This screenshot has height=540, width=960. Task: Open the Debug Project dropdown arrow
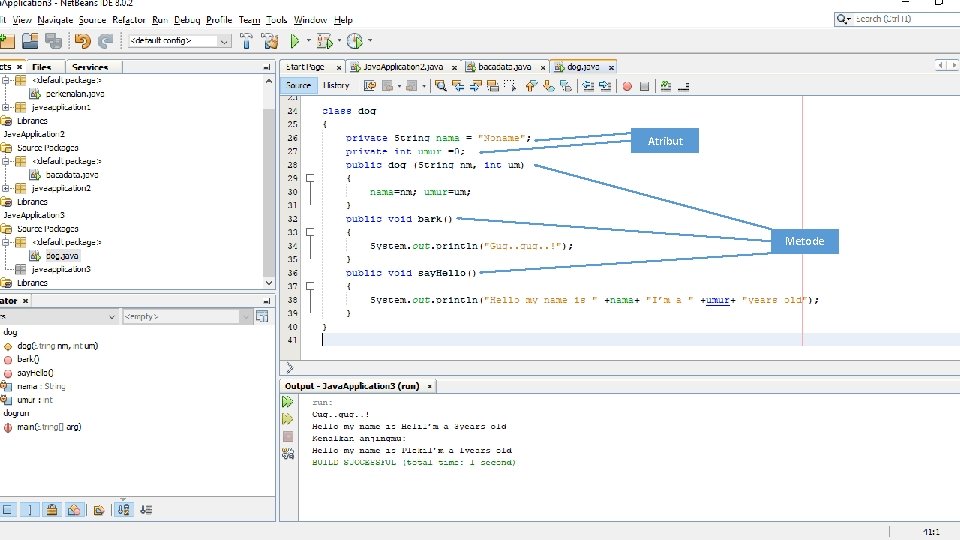tap(339, 41)
